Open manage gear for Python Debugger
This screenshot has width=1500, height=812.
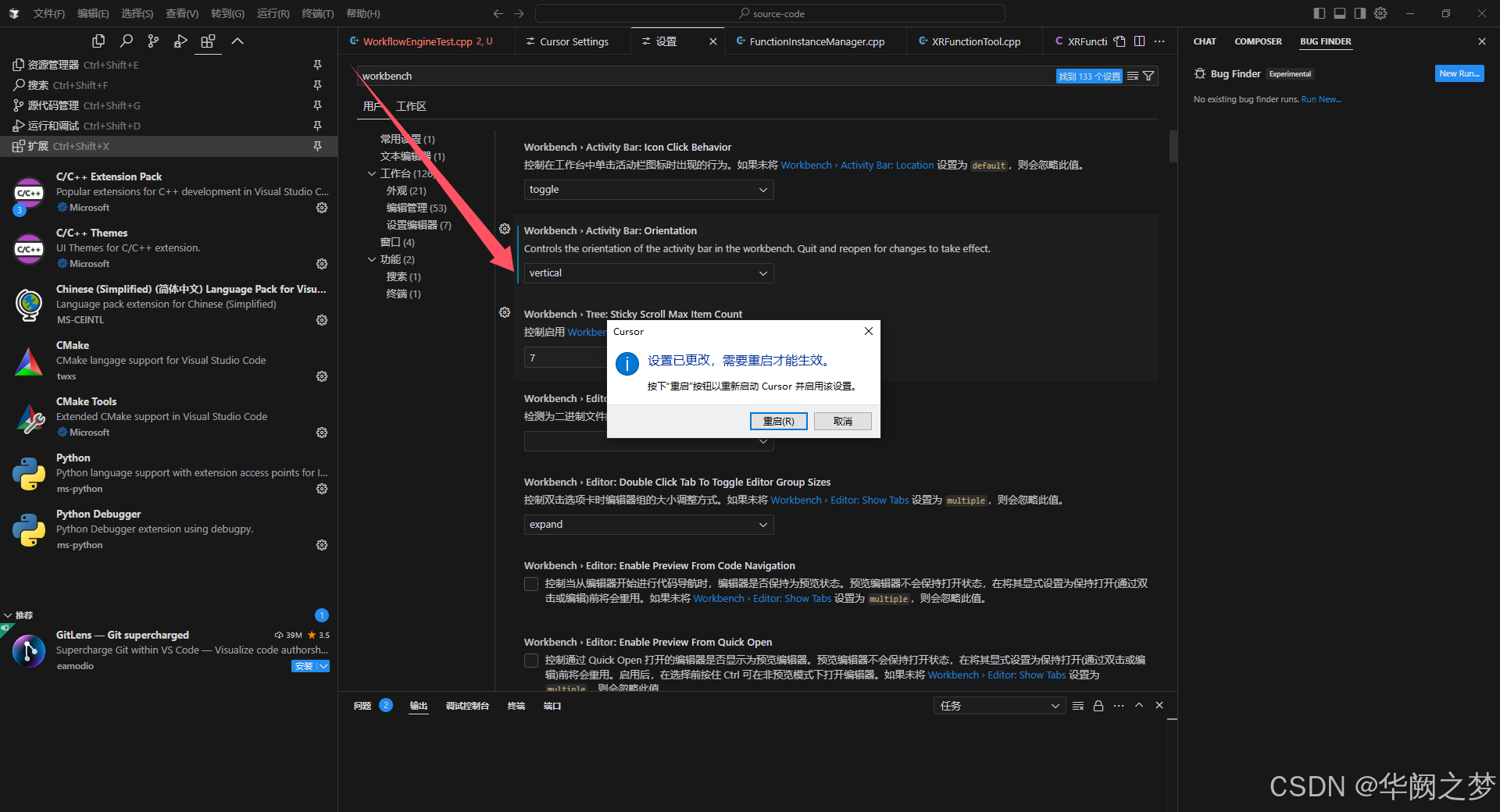321,545
